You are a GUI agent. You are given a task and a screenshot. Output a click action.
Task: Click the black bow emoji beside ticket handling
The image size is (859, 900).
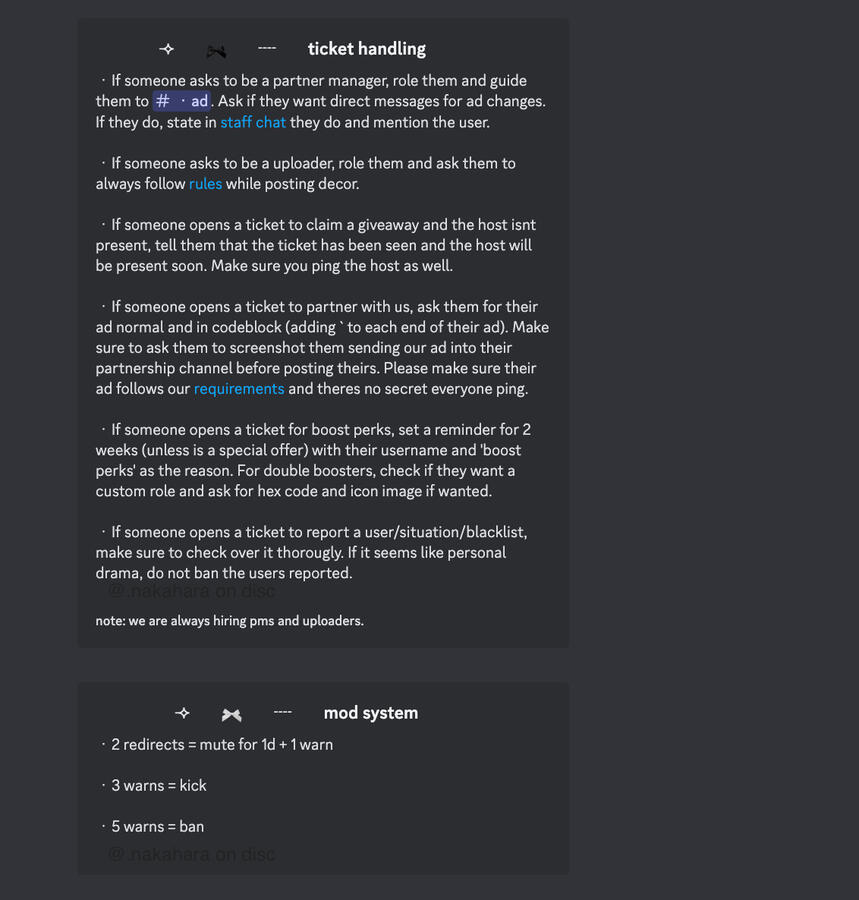pyautogui.click(x=216, y=51)
